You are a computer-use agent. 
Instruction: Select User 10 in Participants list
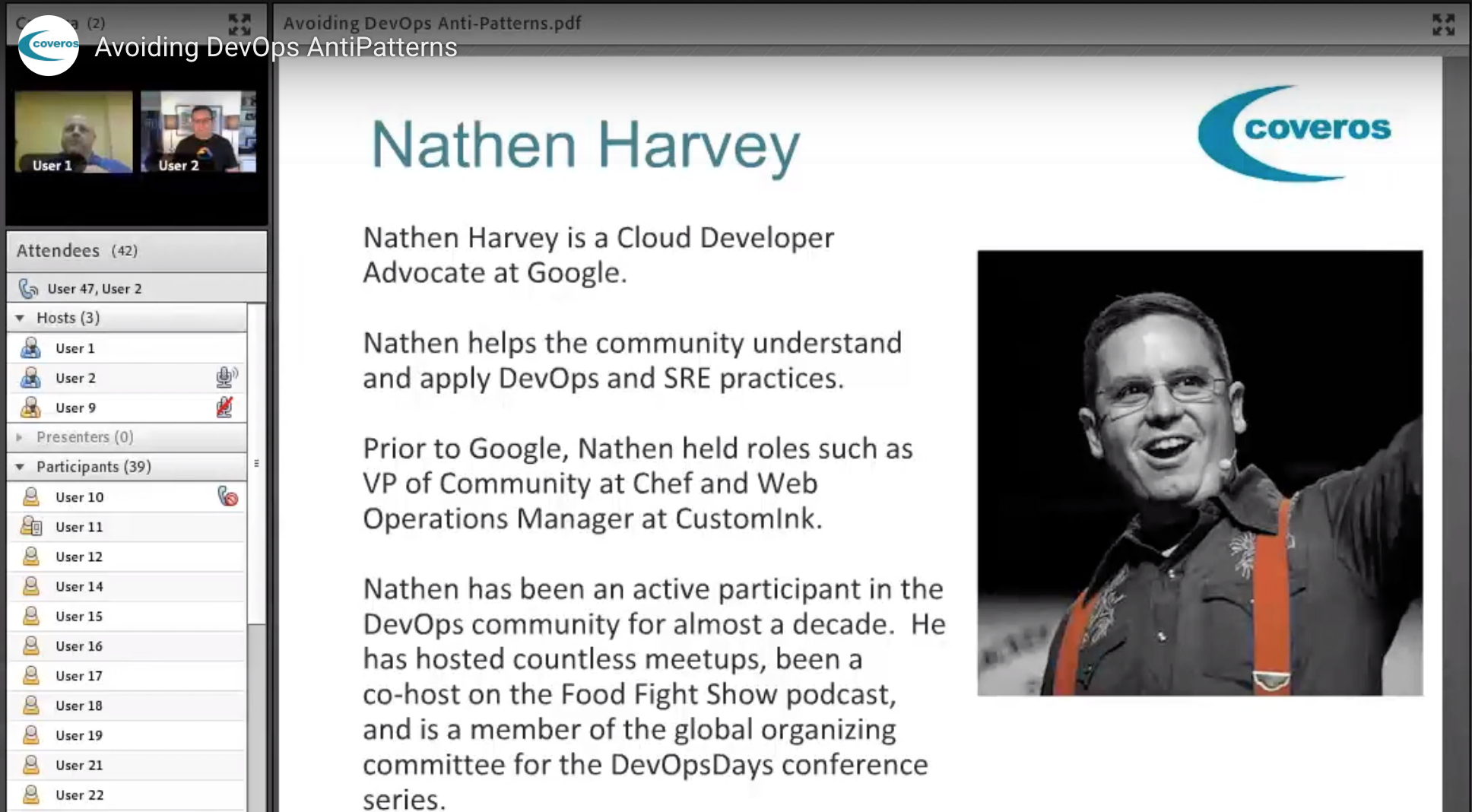coord(79,496)
